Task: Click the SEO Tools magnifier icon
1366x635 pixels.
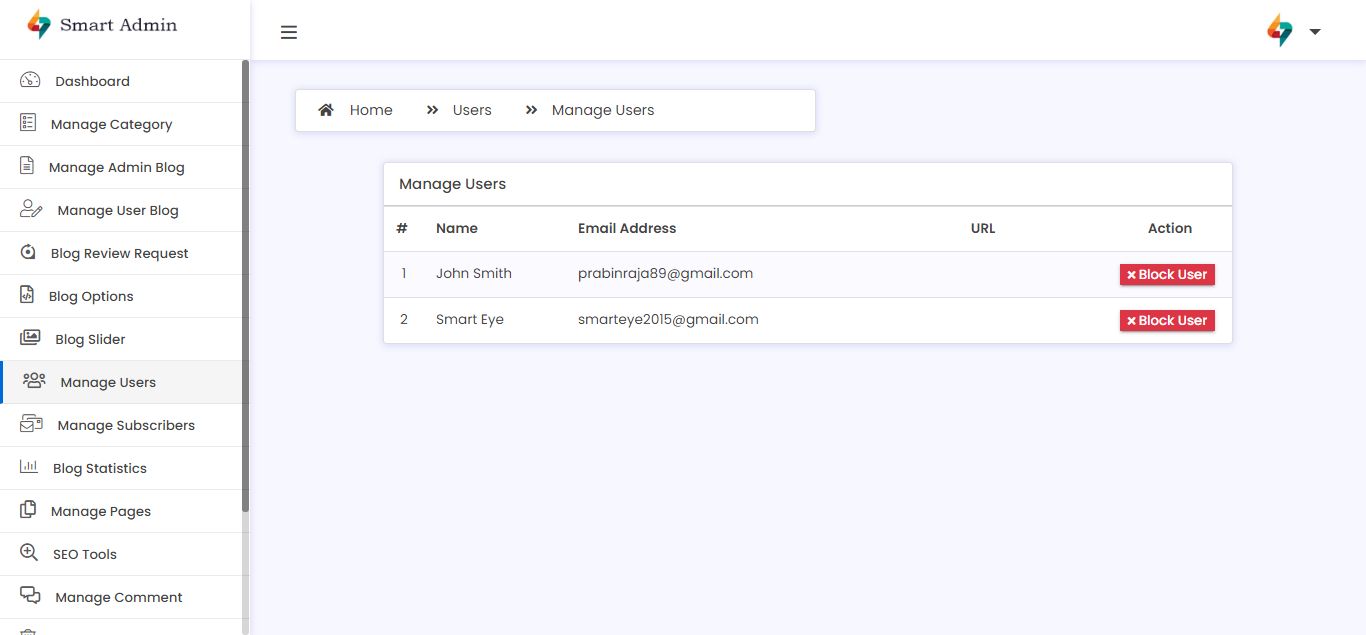Action: 29,553
